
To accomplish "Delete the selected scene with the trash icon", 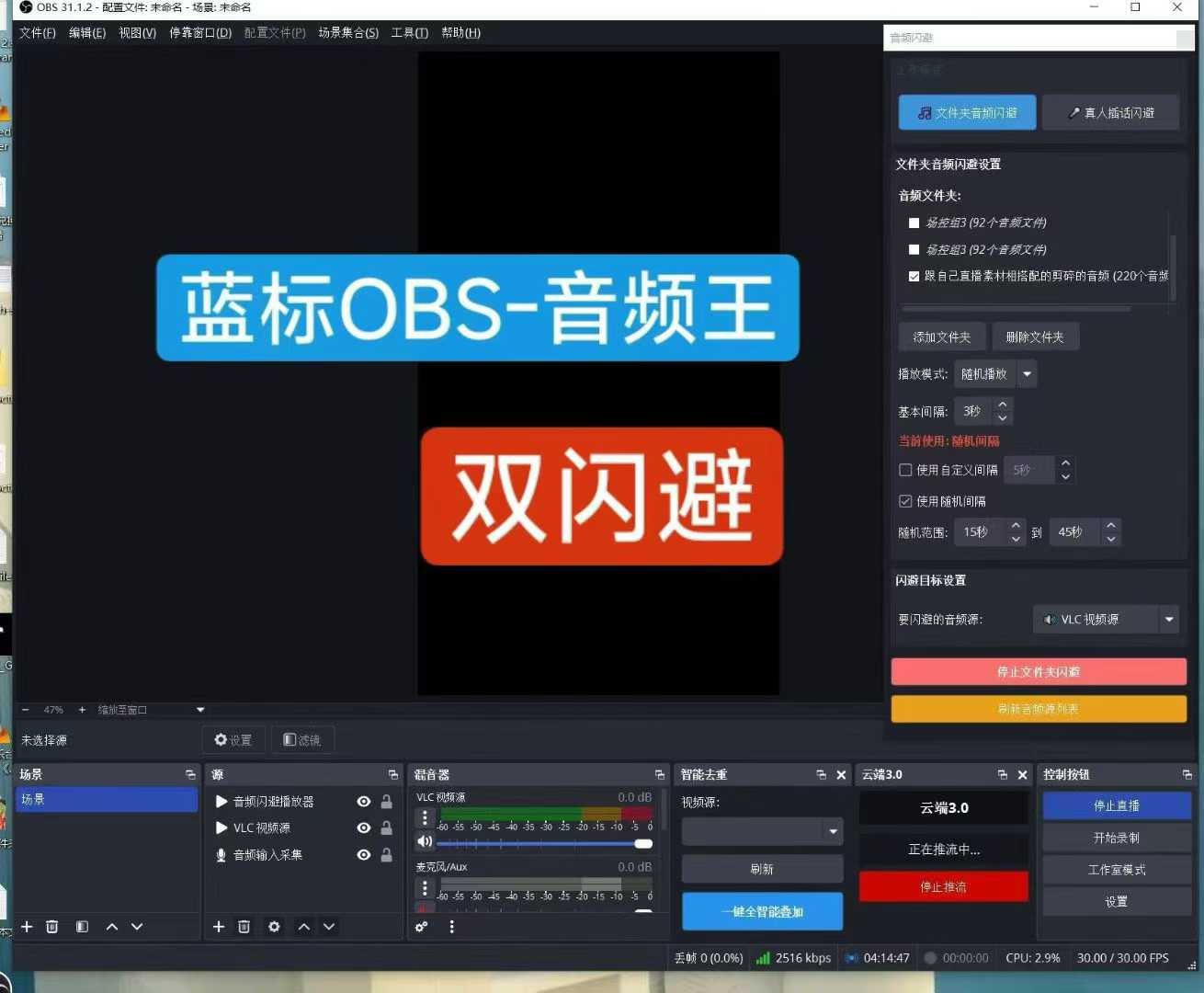I will (52, 927).
